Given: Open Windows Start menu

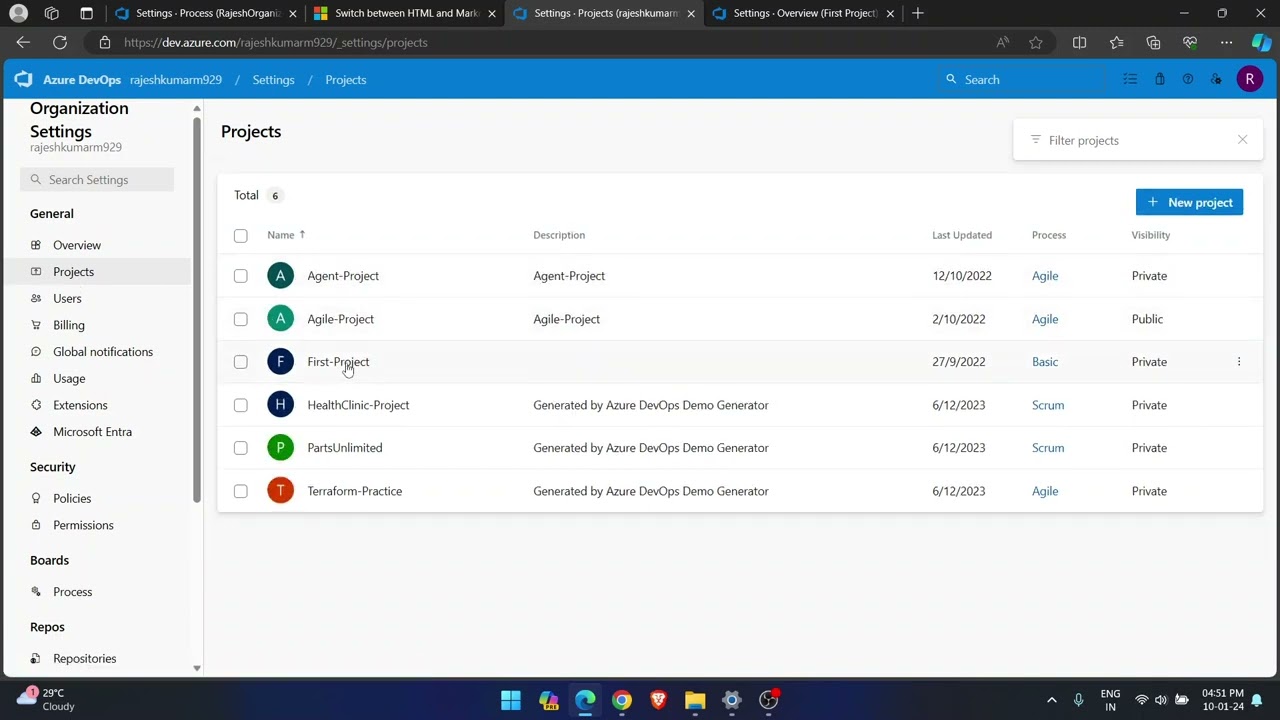Looking at the screenshot, I should [510, 700].
